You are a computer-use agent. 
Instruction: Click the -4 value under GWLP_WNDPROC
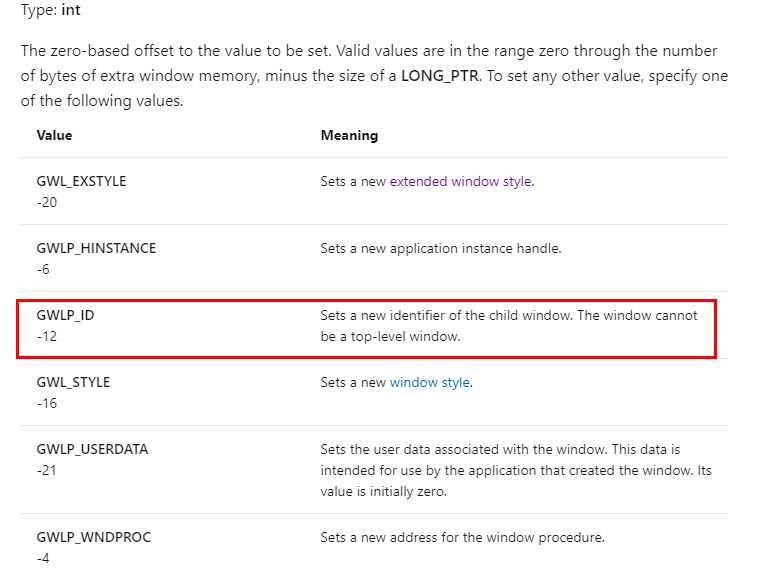click(x=43, y=558)
